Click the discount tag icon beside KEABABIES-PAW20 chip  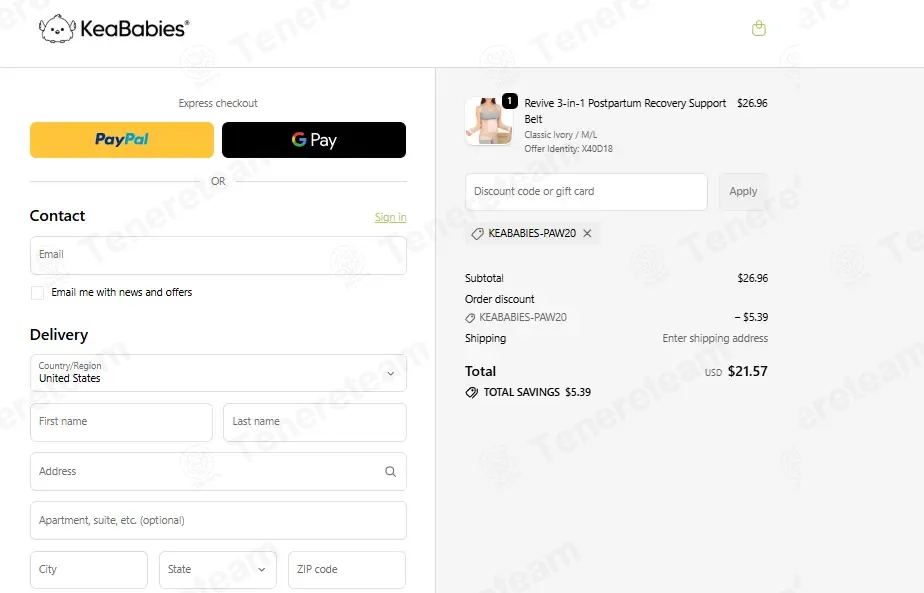click(477, 234)
